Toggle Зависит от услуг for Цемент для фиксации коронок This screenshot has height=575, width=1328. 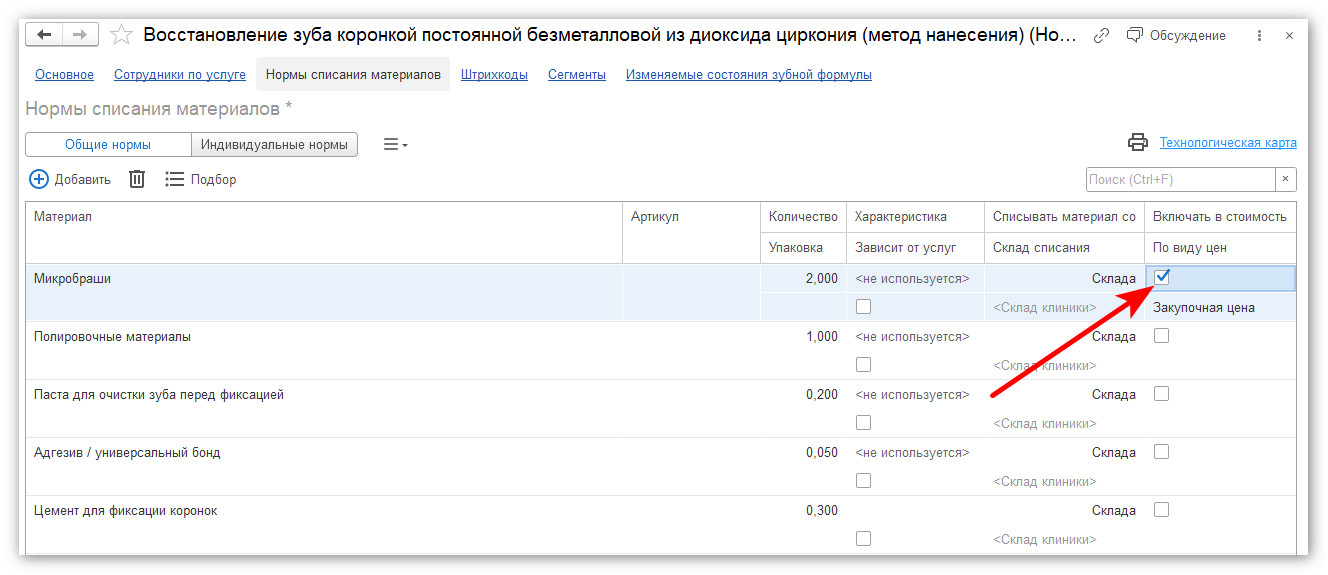coord(863,539)
